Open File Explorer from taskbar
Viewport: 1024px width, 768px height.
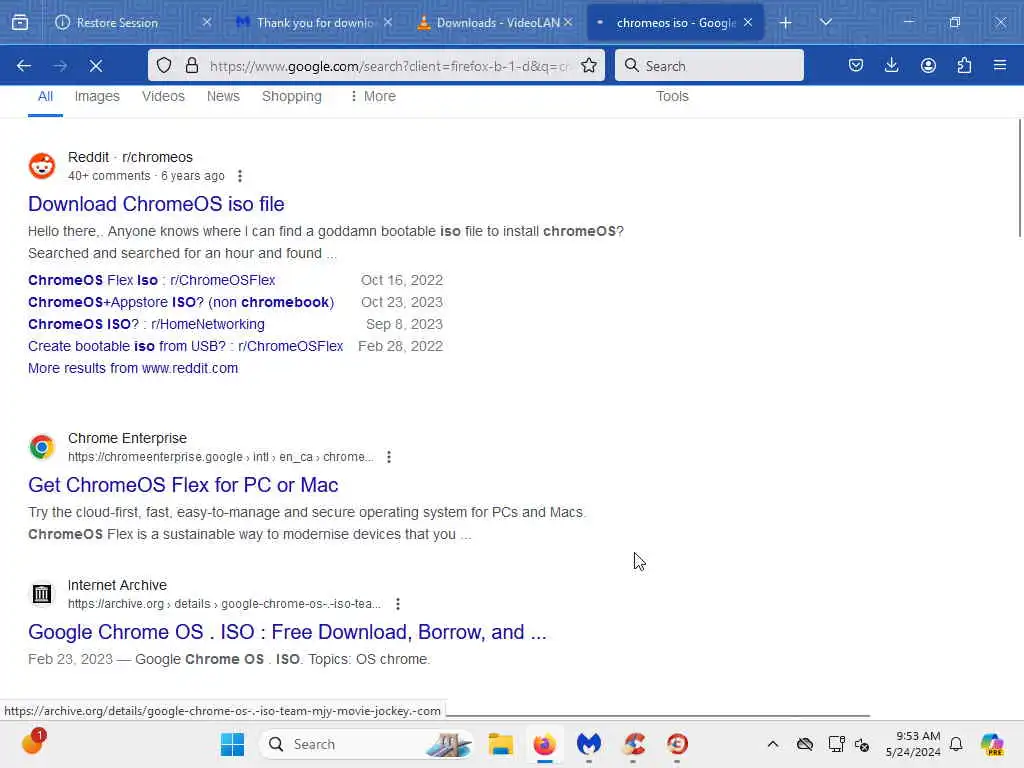tap(501, 744)
